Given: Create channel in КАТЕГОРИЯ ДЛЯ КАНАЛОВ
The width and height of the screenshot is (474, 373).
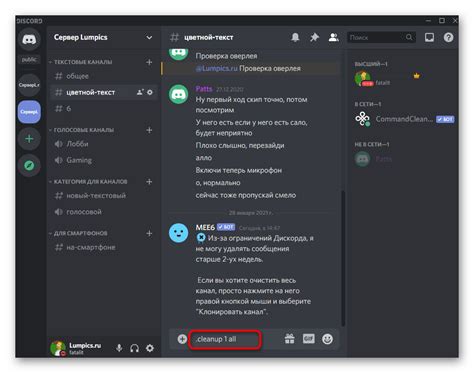Looking at the screenshot, I should pos(149,182).
